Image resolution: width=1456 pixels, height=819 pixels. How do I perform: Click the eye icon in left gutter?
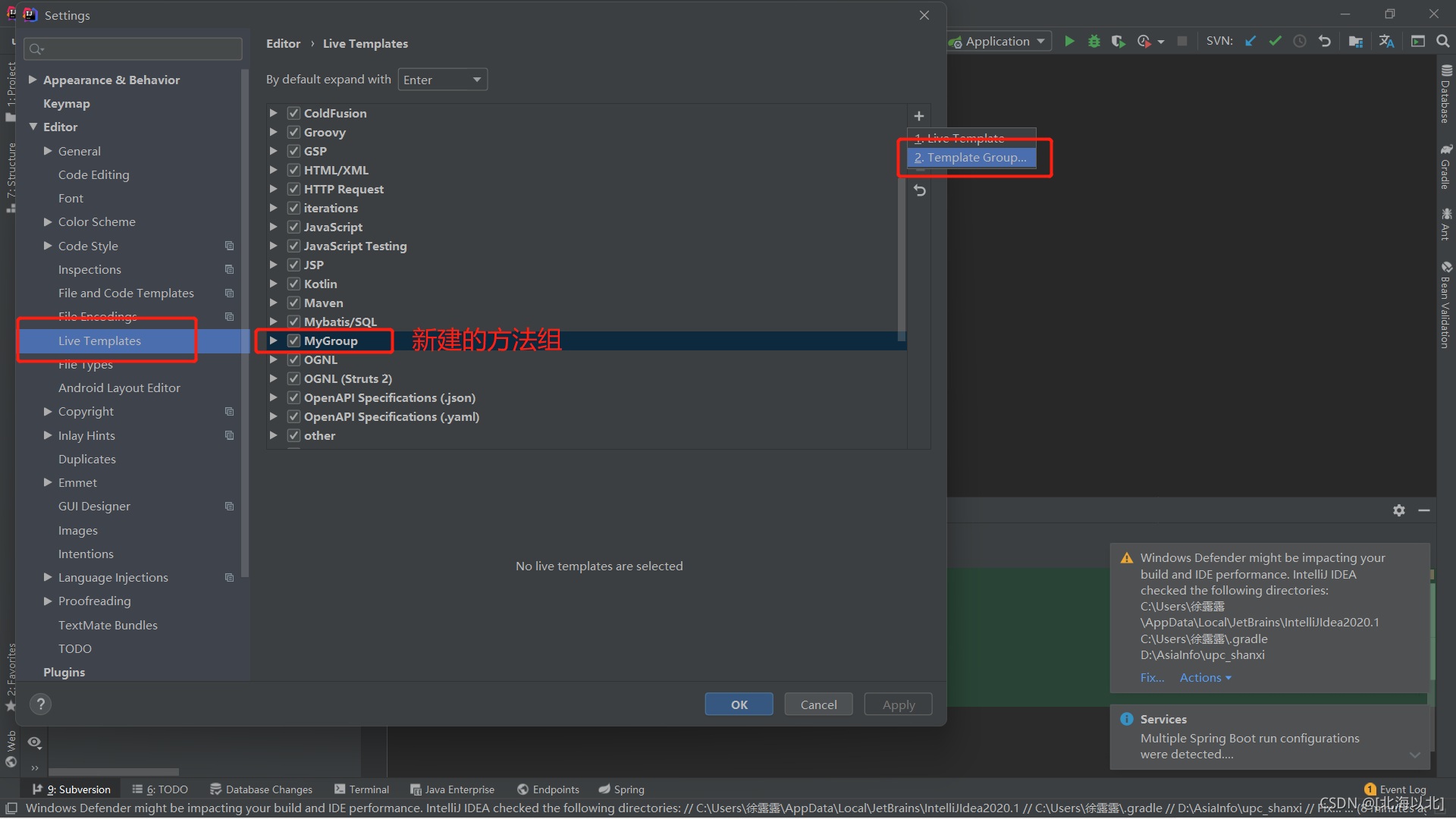coord(35,742)
